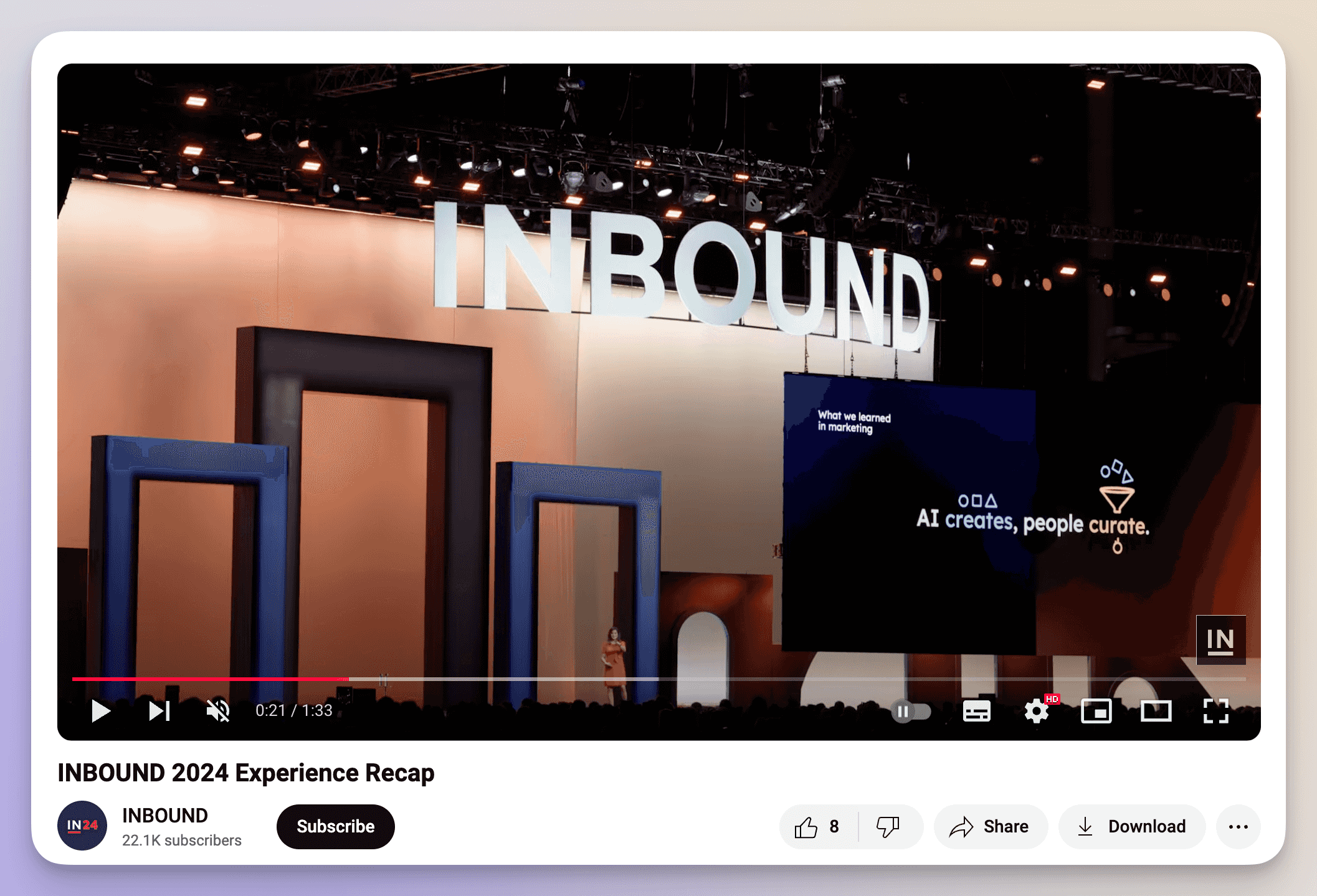The height and width of the screenshot is (896, 1317).
Task: Open the INBOUND channel avatar
Action: pos(82,826)
